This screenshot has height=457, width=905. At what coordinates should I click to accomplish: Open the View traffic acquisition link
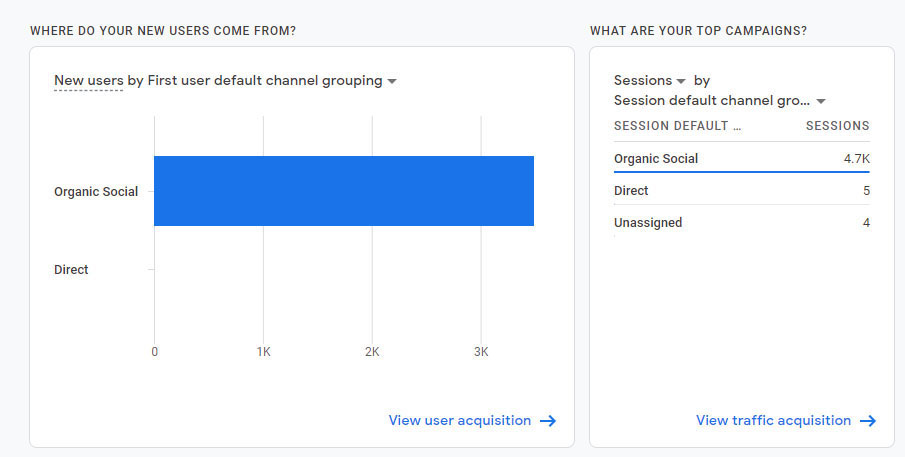click(773, 421)
